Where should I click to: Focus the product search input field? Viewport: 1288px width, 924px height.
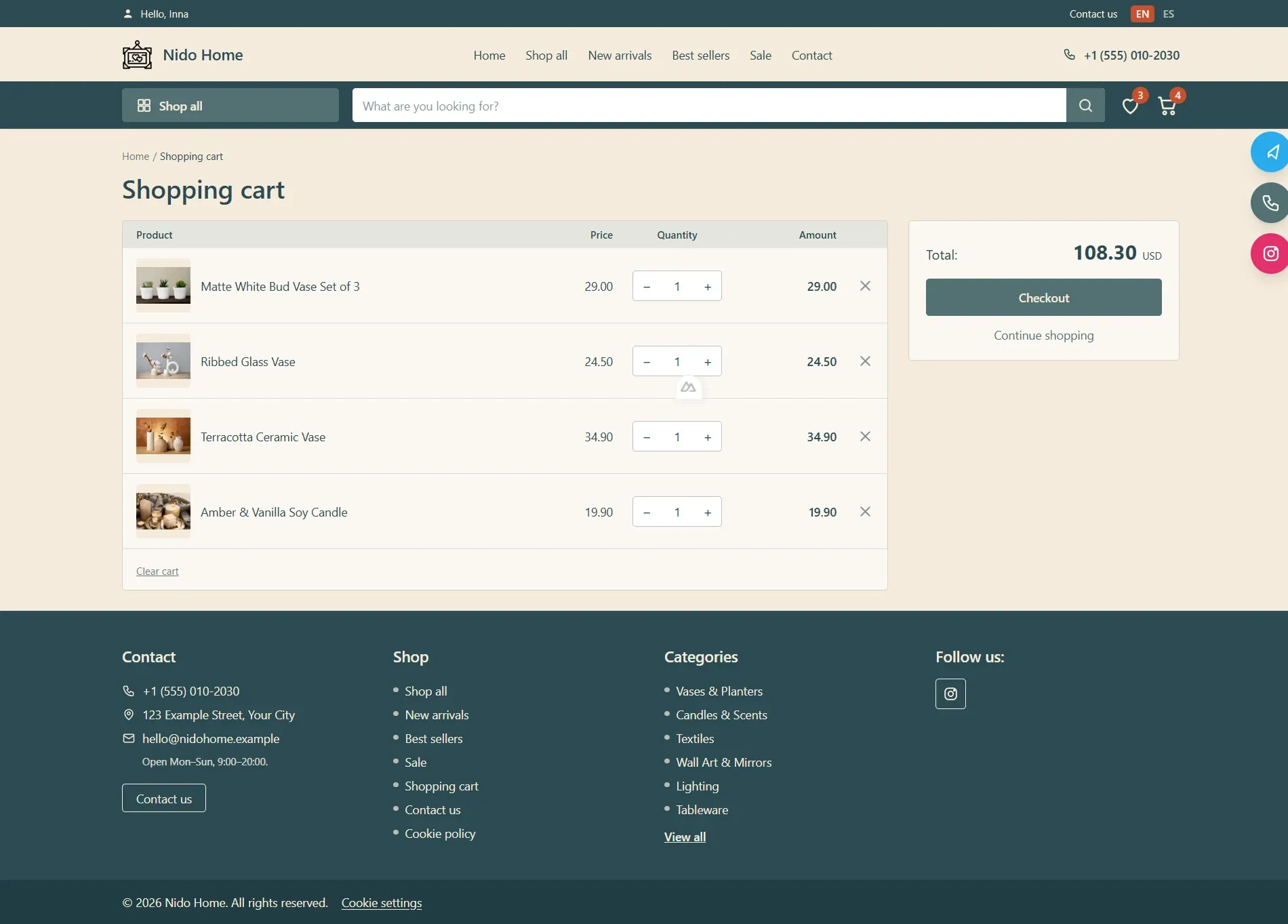pyautogui.click(x=709, y=105)
